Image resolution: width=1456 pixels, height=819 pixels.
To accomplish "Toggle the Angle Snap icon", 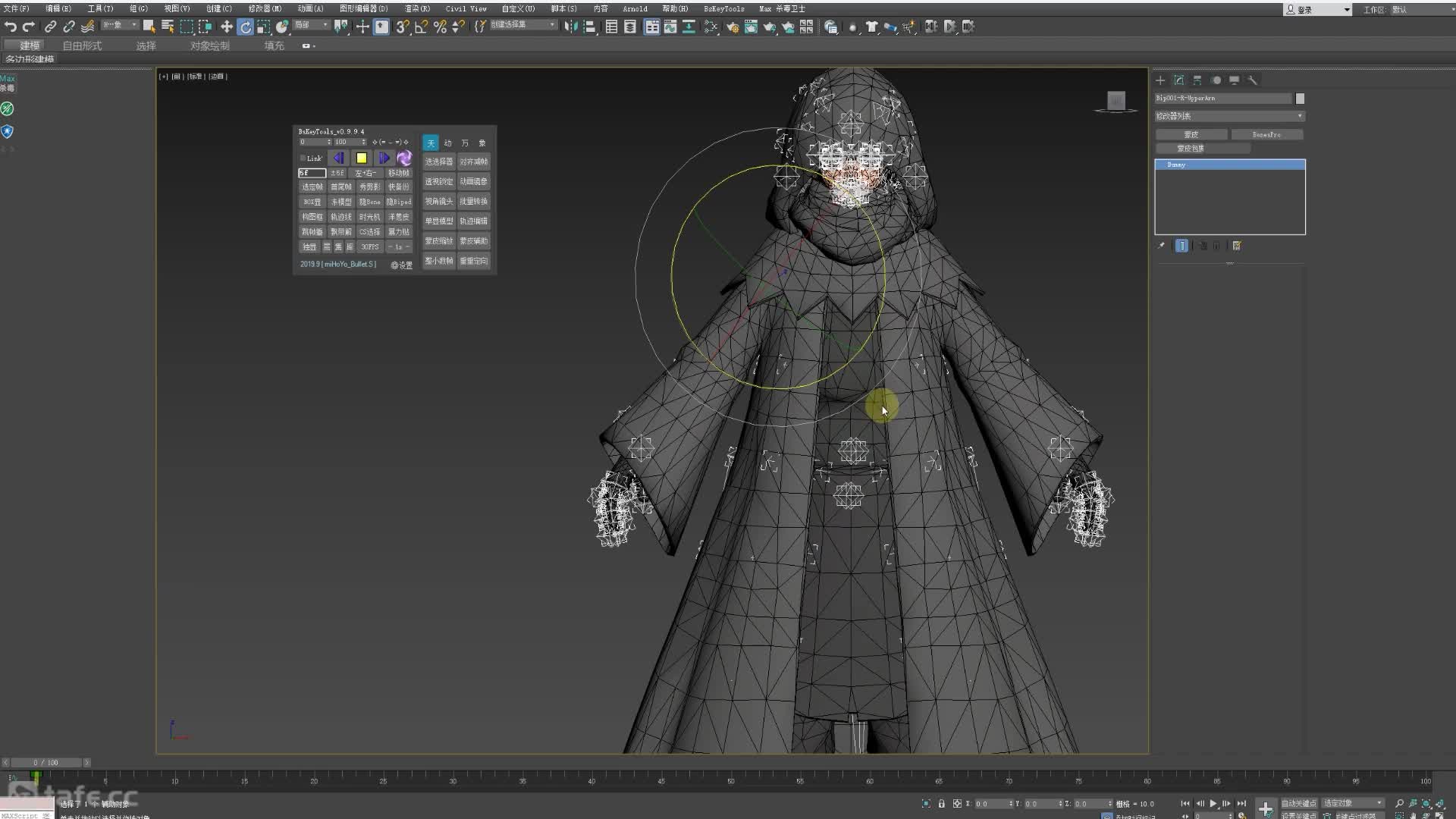I will click(421, 27).
